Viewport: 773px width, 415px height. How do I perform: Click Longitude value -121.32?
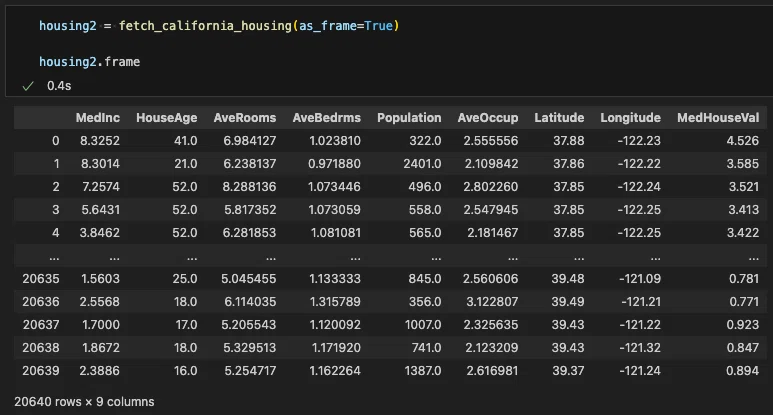640,347
